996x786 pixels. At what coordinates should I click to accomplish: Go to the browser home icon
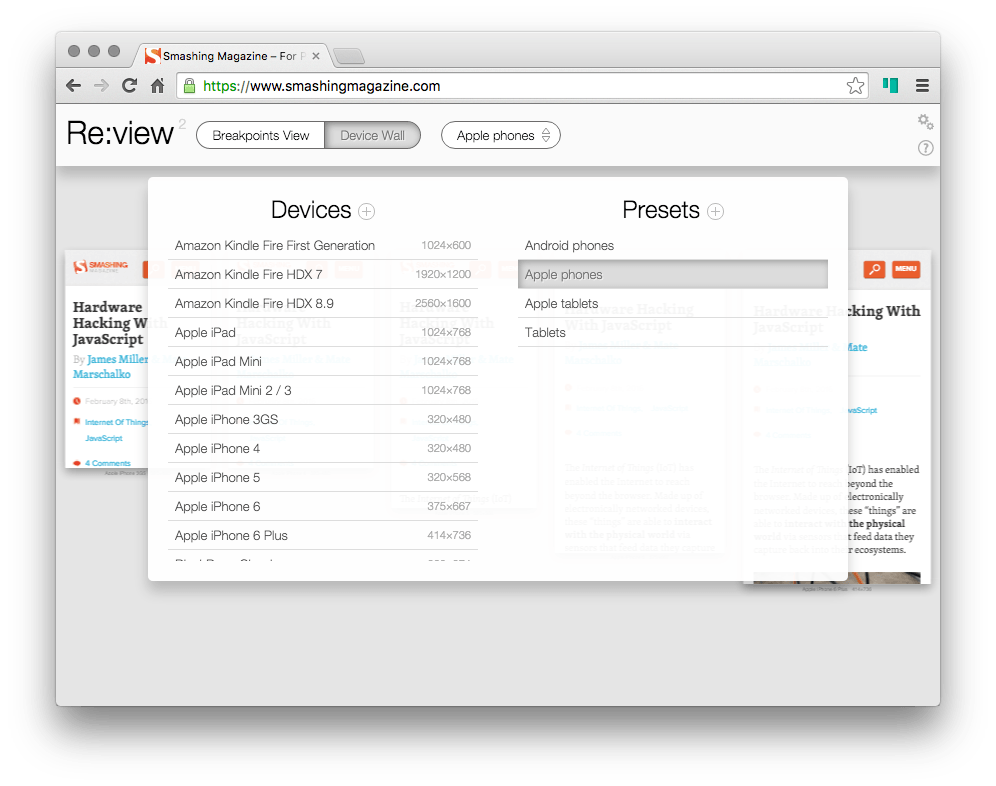coord(157,86)
